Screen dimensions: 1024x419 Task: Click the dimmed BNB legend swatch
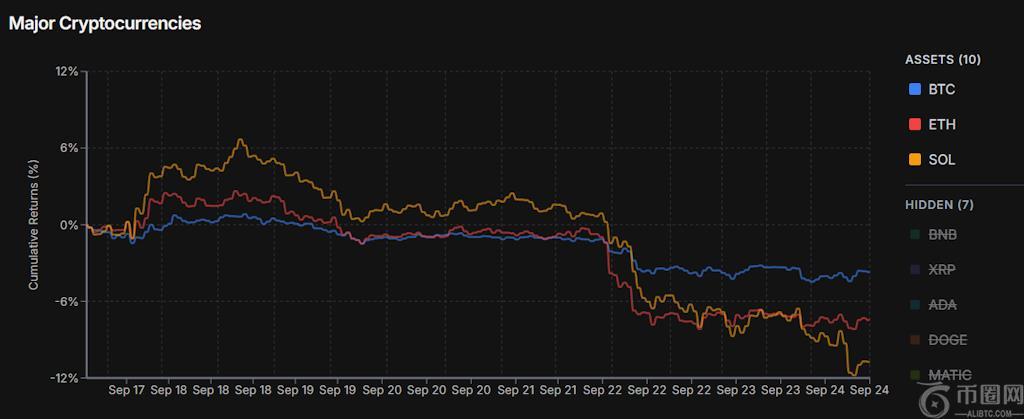click(x=914, y=236)
